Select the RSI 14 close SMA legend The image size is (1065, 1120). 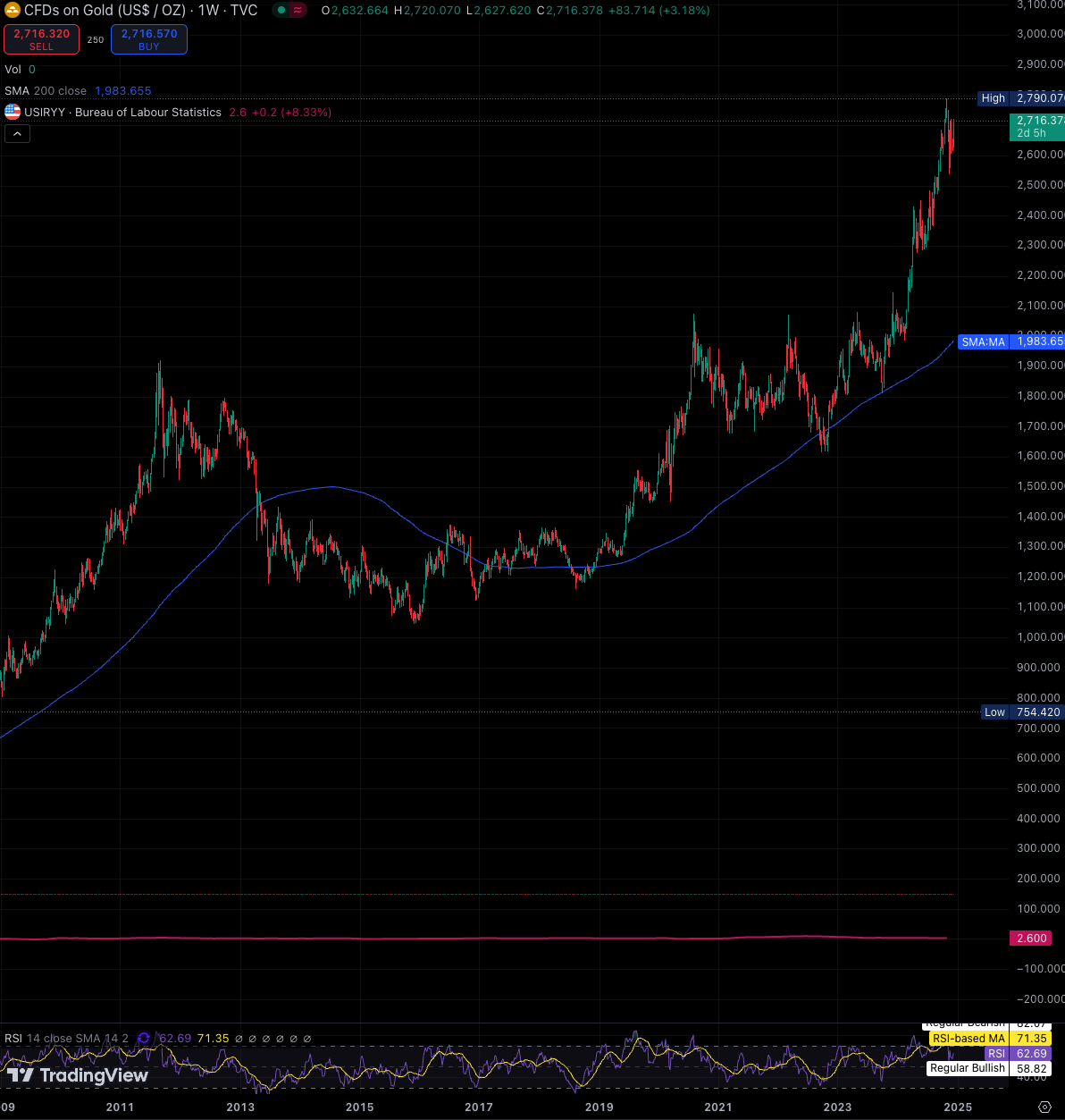(66, 1039)
